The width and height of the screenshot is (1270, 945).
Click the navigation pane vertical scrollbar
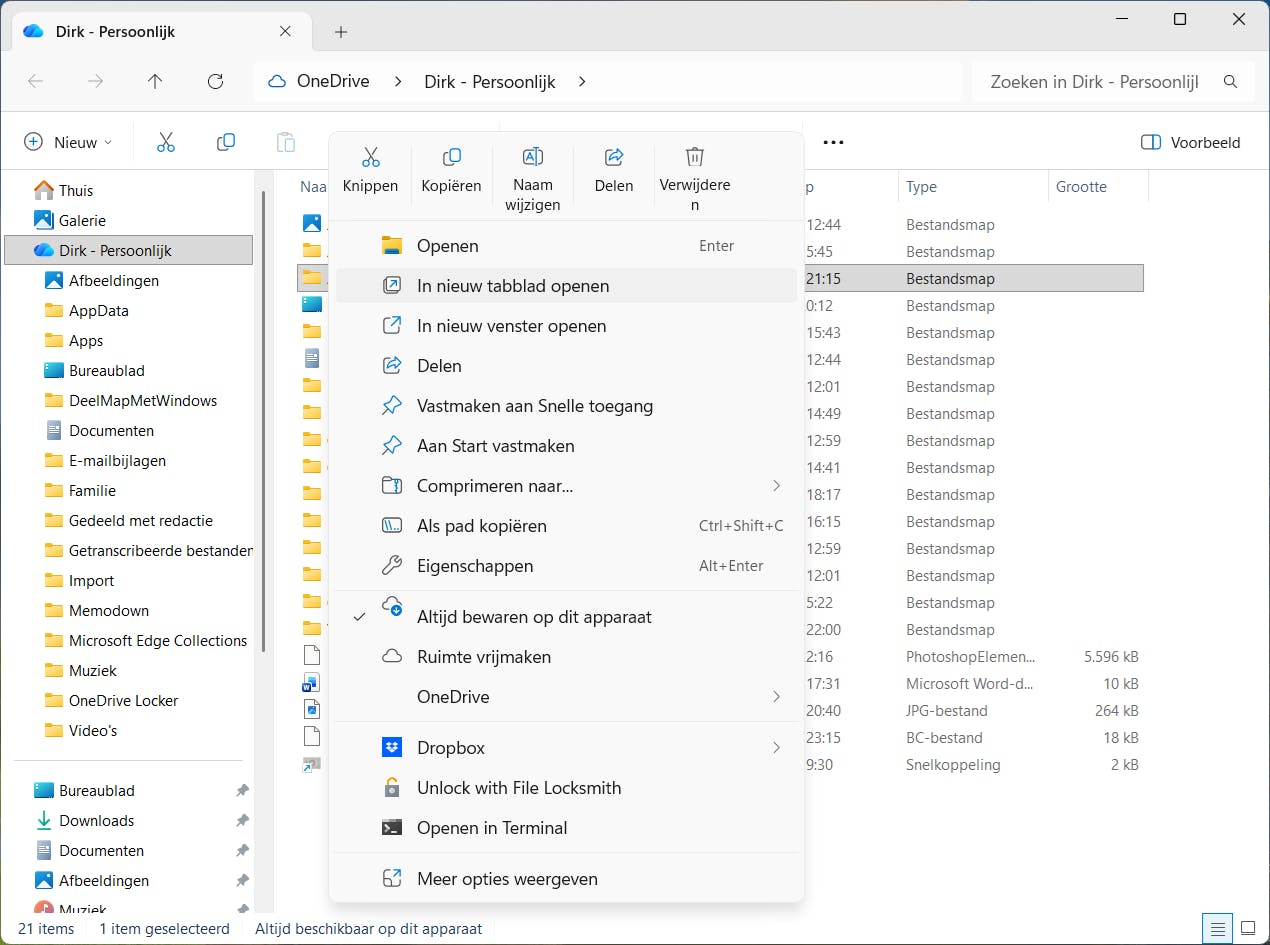pyautogui.click(x=264, y=420)
